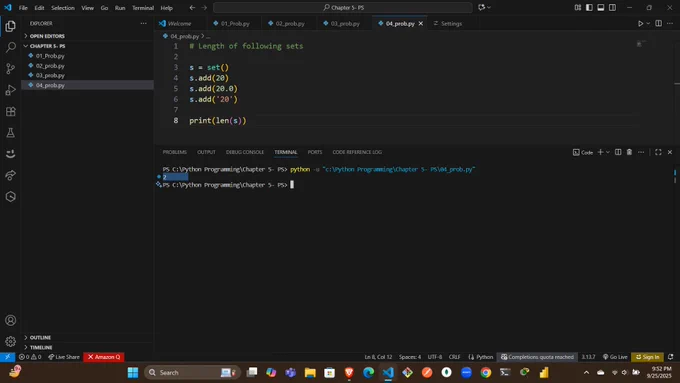Open the Source Control view
Viewport: 680px width, 383px height.
(x=10, y=69)
